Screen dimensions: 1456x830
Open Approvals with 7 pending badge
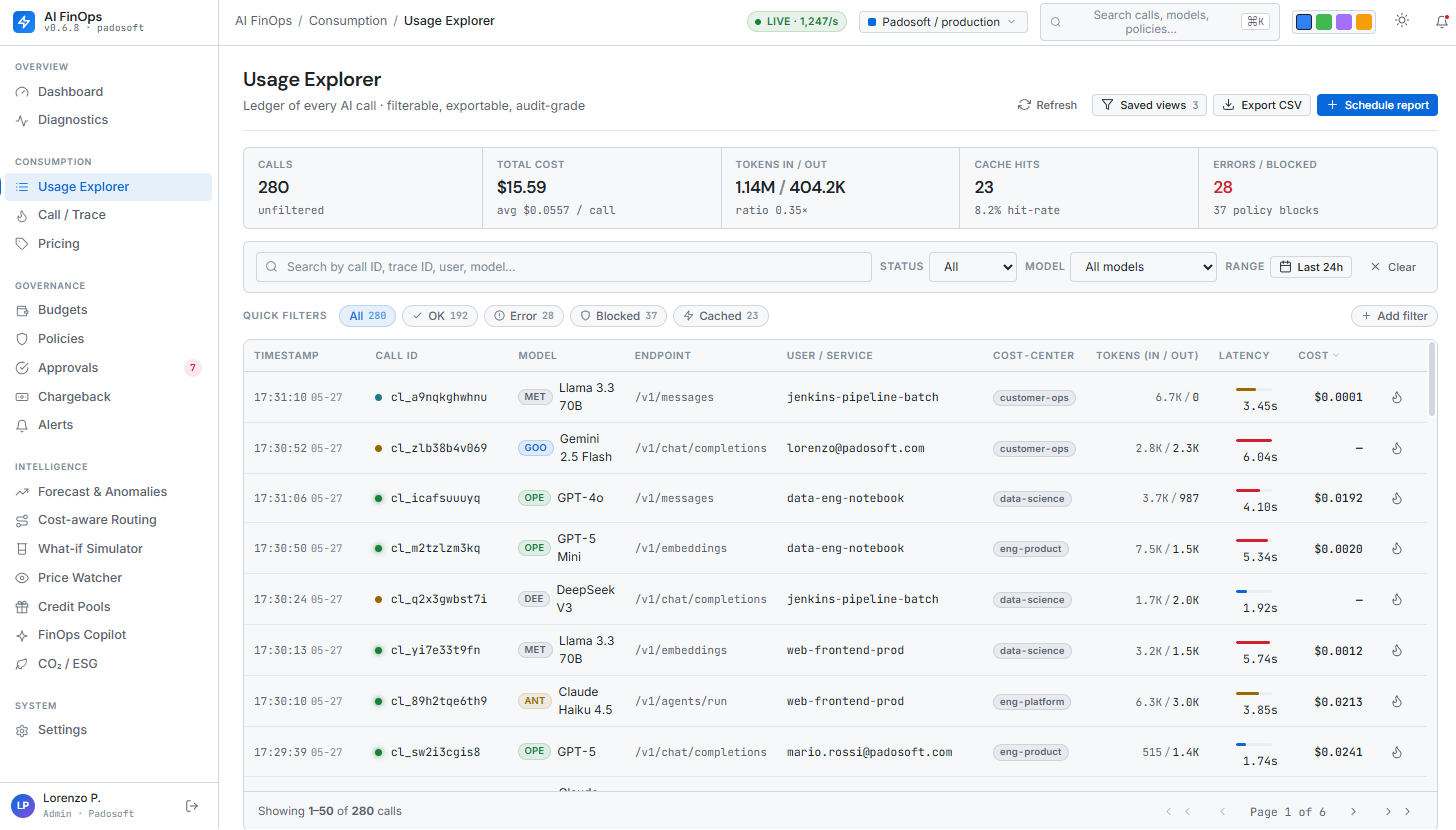click(108, 368)
